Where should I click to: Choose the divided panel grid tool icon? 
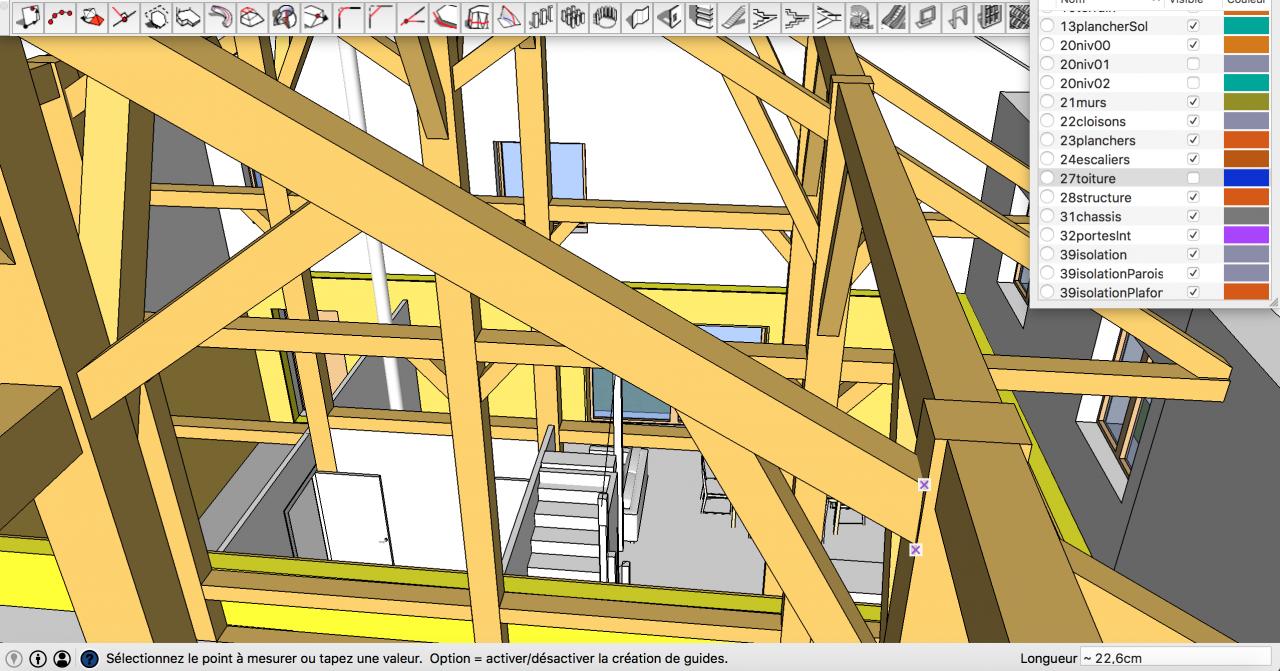coord(989,16)
